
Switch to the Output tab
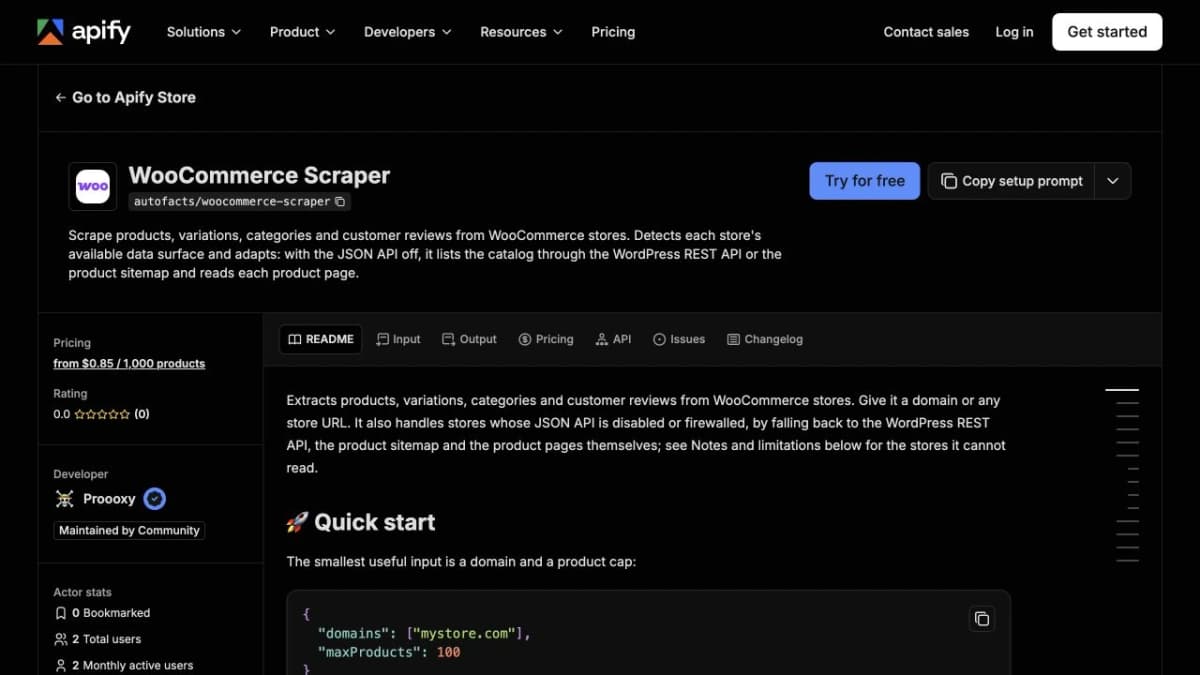pos(469,339)
